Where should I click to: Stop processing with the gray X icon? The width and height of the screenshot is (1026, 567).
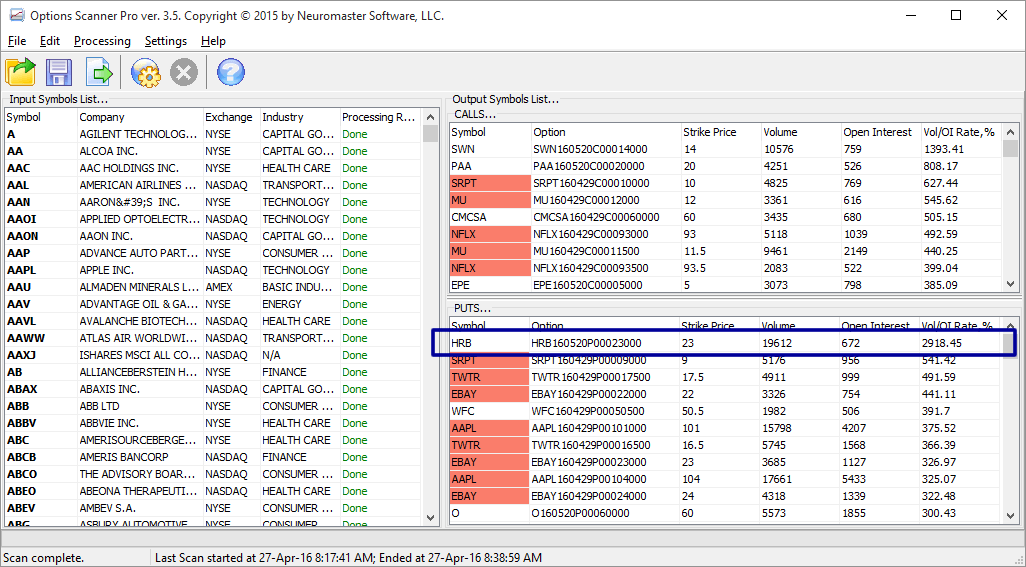[184, 72]
